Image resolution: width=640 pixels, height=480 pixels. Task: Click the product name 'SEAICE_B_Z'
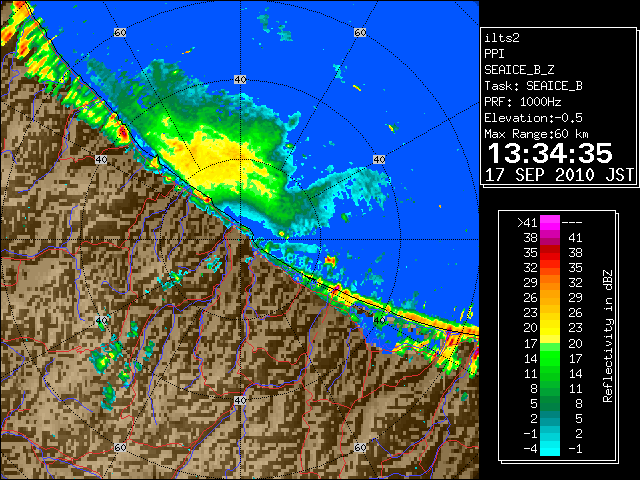(519, 70)
